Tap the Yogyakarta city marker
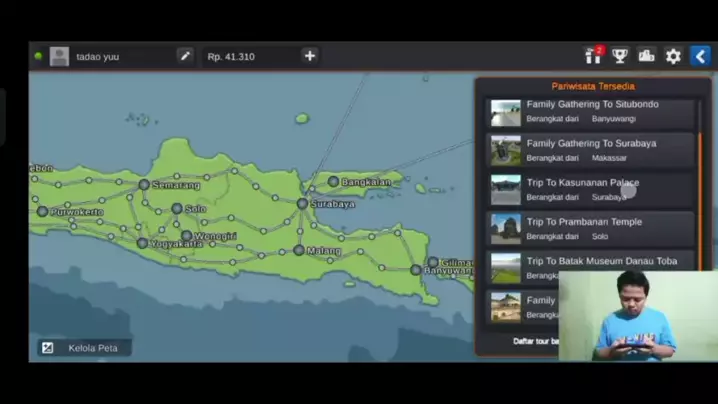This screenshot has height=404, width=718. click(142, 243)
